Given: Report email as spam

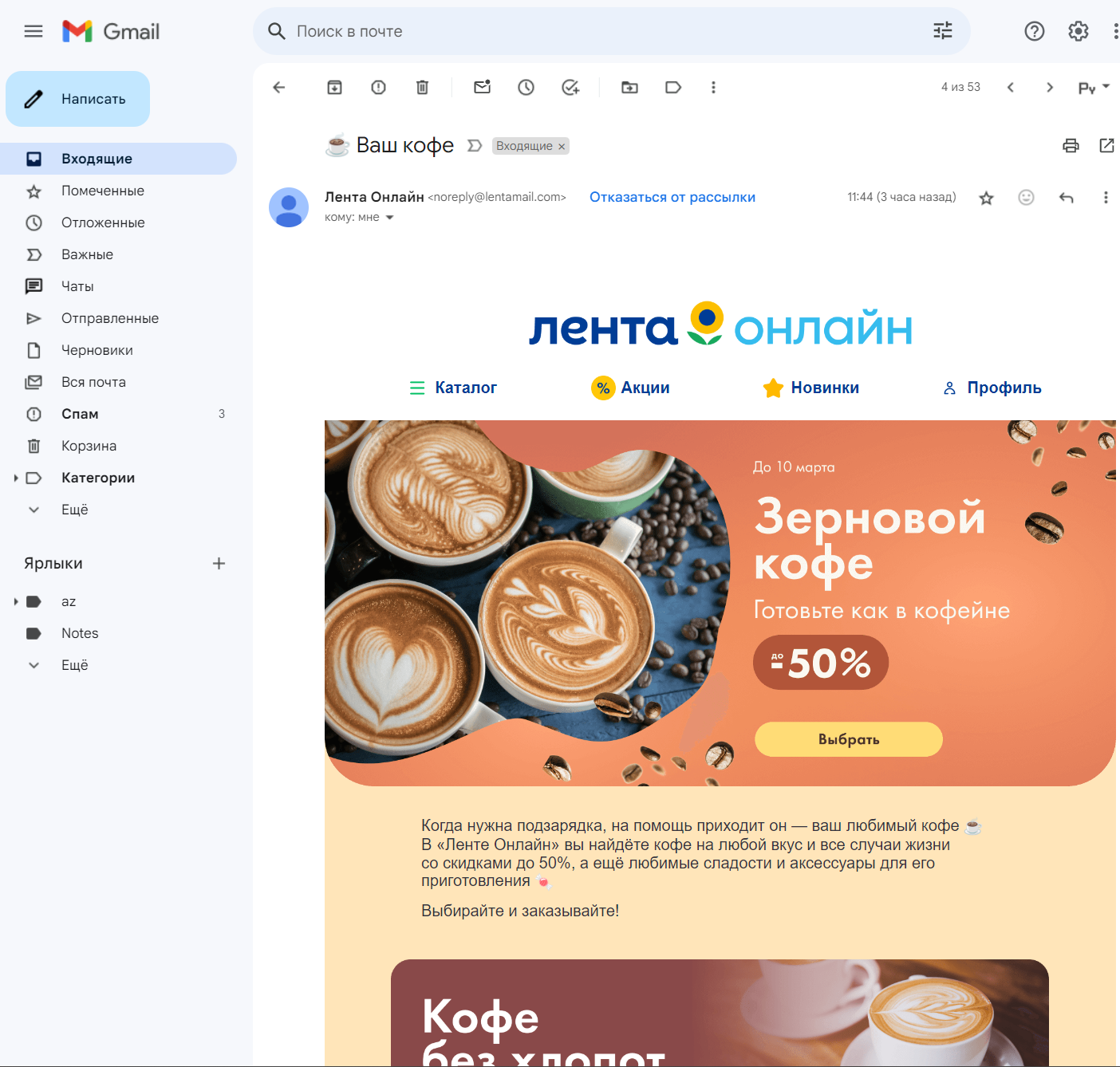Looking at the screenshot, I should 379,87.
